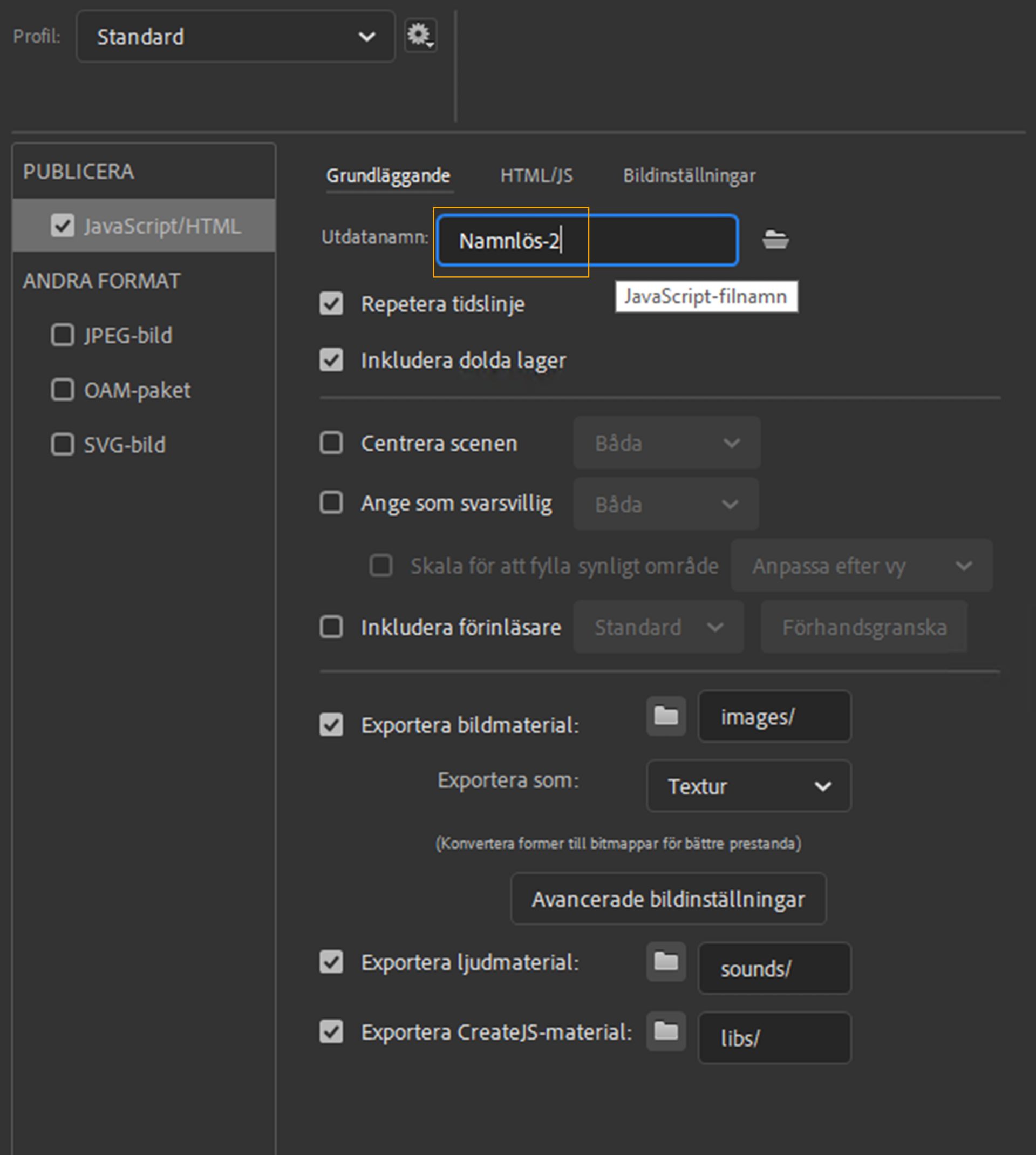This screenshot has height=1155, width=1036.
Task: Switch to the HTML/JS tab
Action: 536,175
